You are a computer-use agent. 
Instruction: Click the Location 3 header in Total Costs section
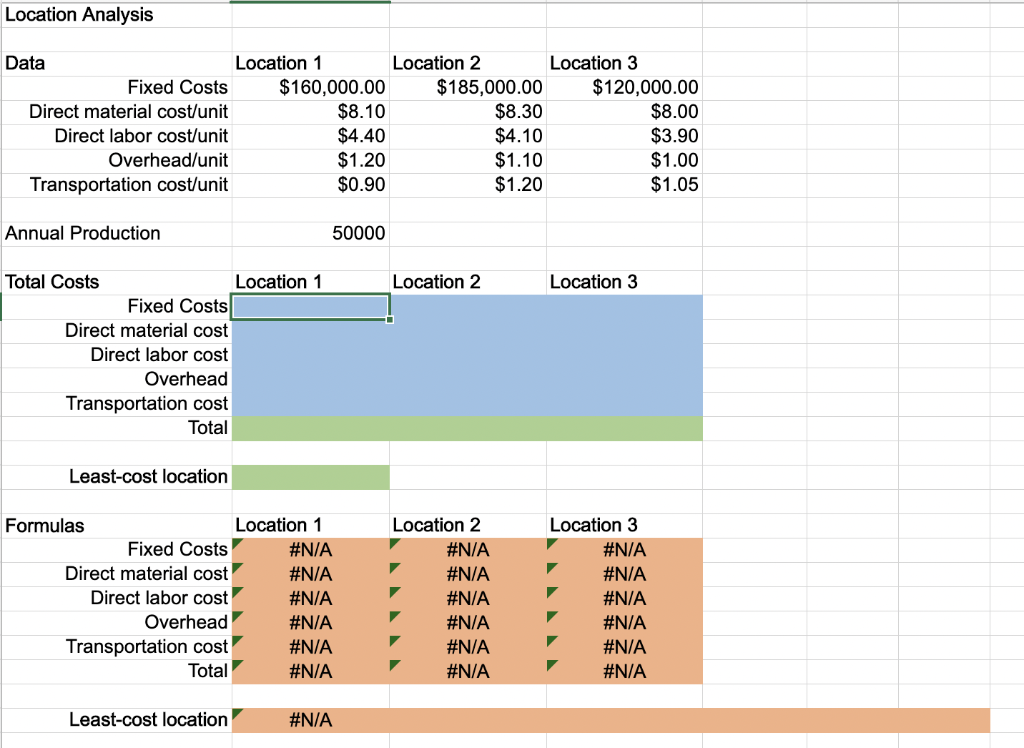(x=624, y=282)
